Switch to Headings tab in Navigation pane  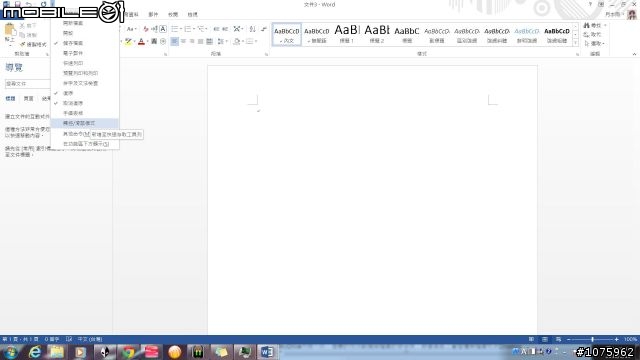(10, 98)
